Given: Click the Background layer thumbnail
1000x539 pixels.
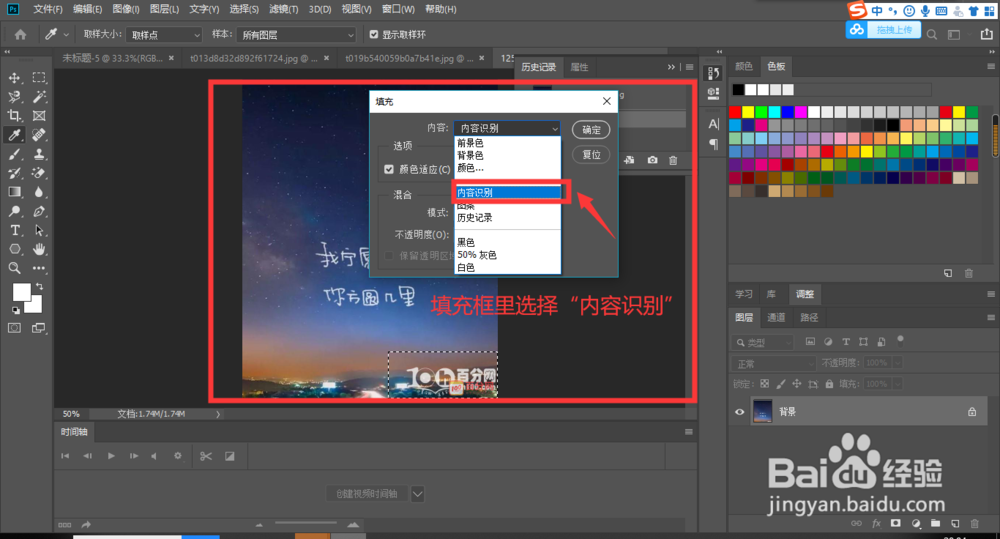Looking at the screenshot, I should pyautogui.click(x=763, y=411).
